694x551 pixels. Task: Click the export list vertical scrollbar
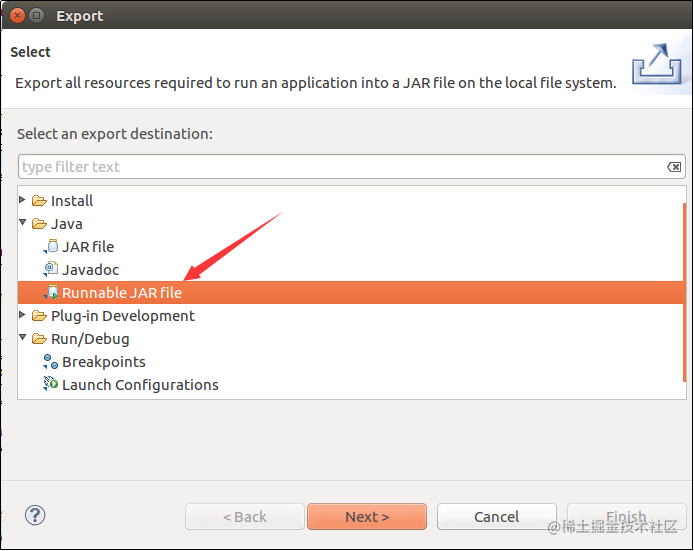point(685,292)
